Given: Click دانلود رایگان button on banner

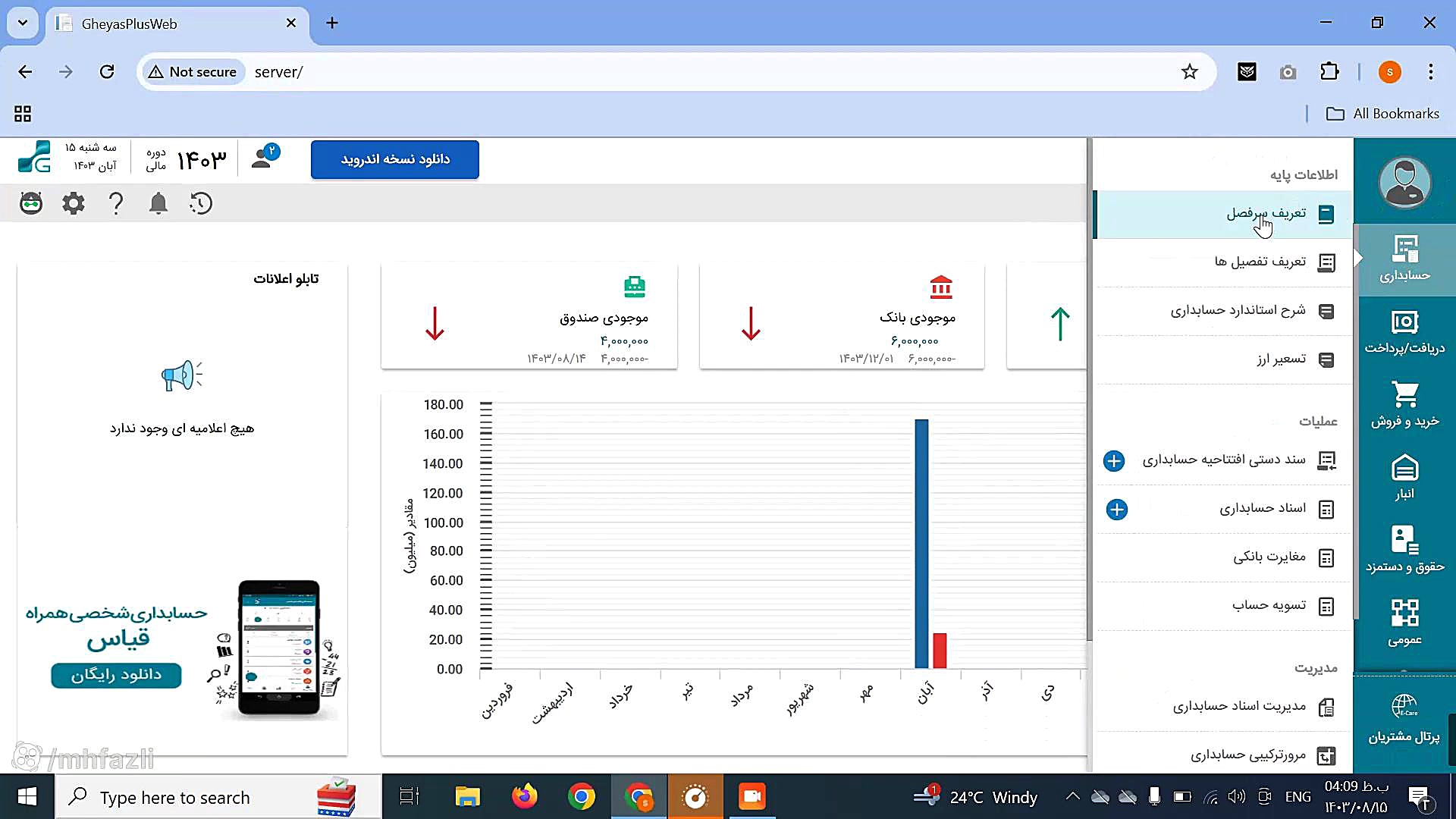Looking at the screenshot, I should pos(116,675).
